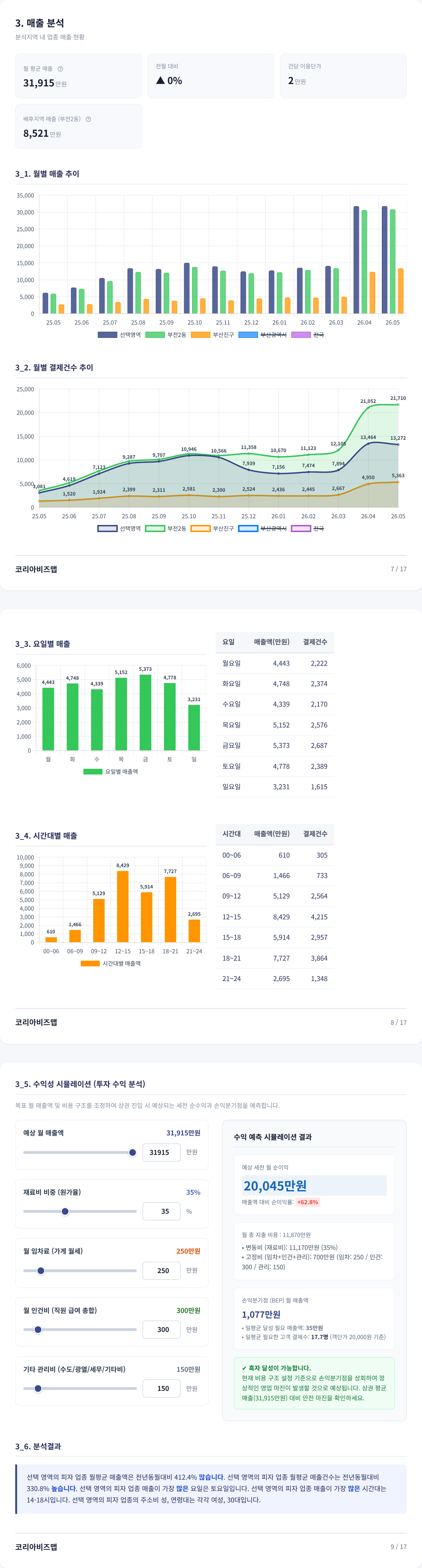
Task: Toggle 선택영역 legend in 월별 결제건수 추이 chart
Action: point(119,528)
